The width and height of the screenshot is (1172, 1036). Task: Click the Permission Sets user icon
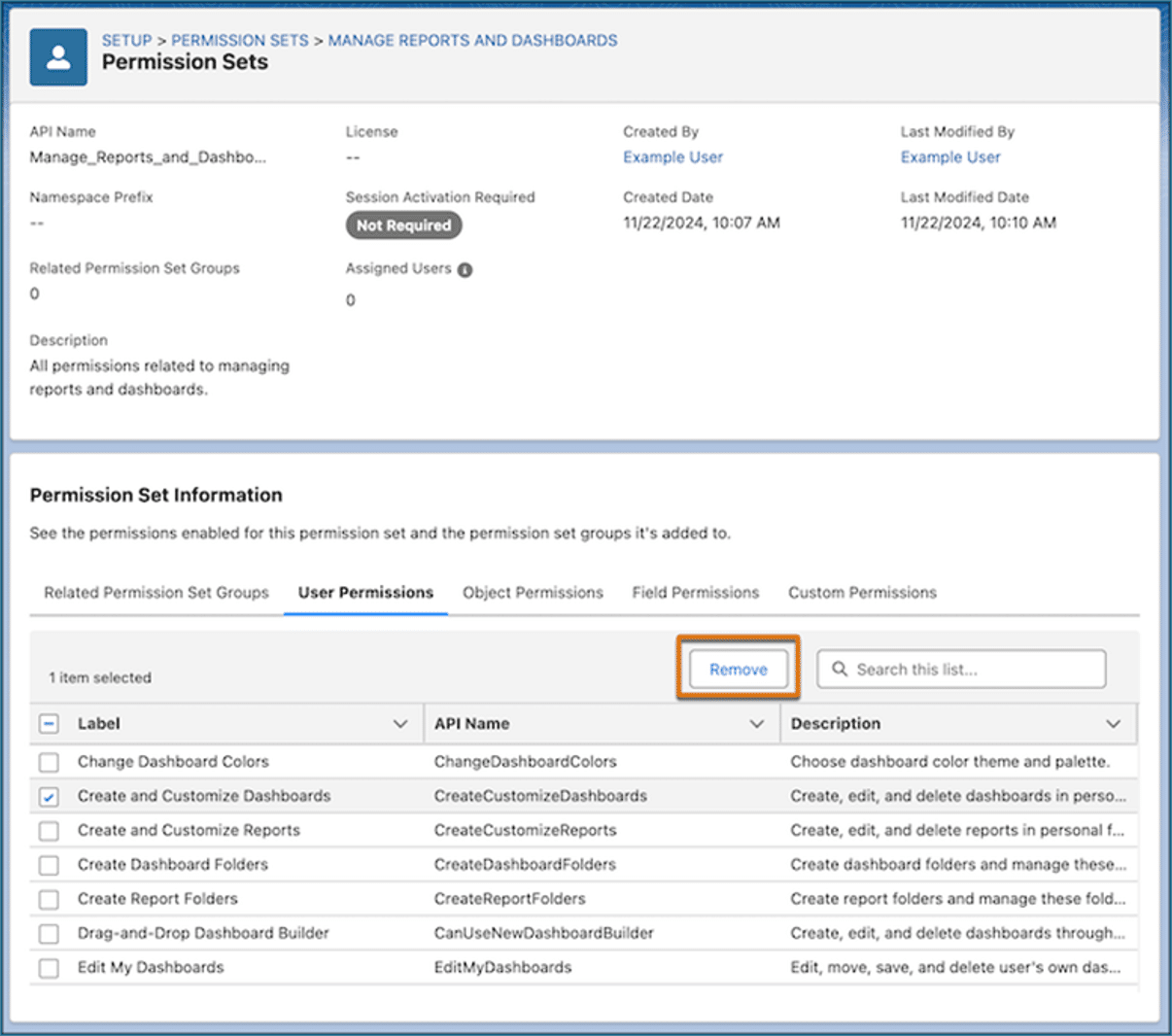(58, 57)
